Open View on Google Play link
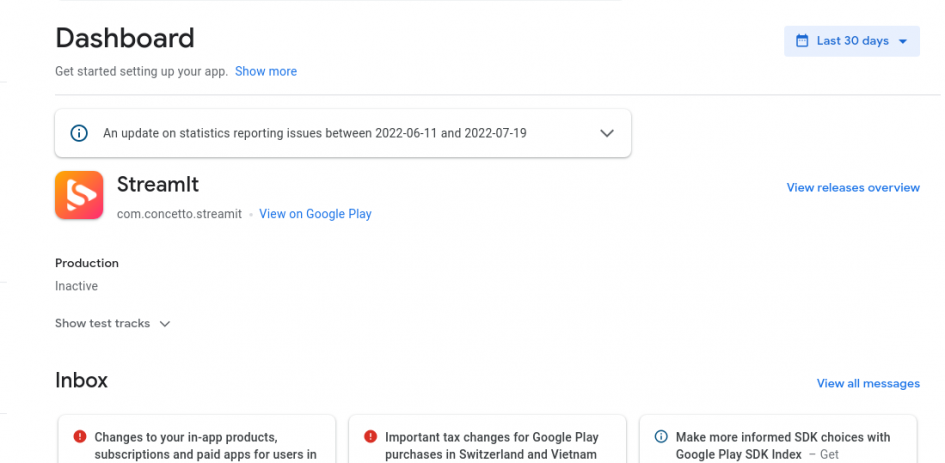 (315, 214)
